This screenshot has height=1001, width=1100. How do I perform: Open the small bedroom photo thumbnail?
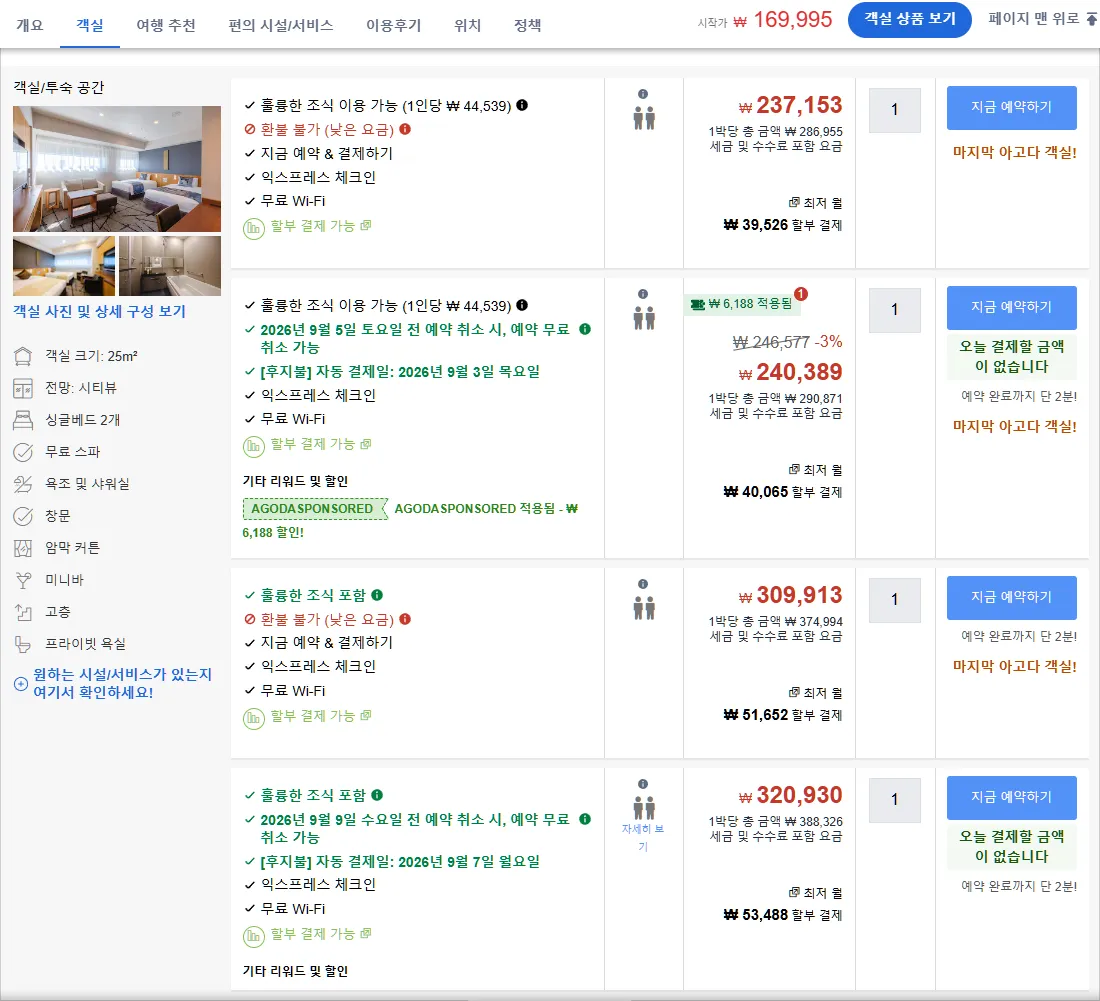(x=64, y=266)
